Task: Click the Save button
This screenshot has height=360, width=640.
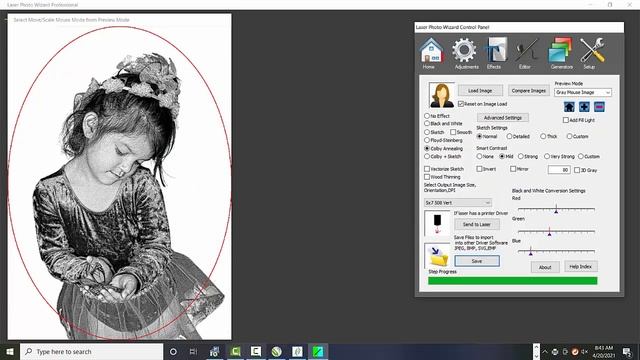Action: [x=477, y=261]
